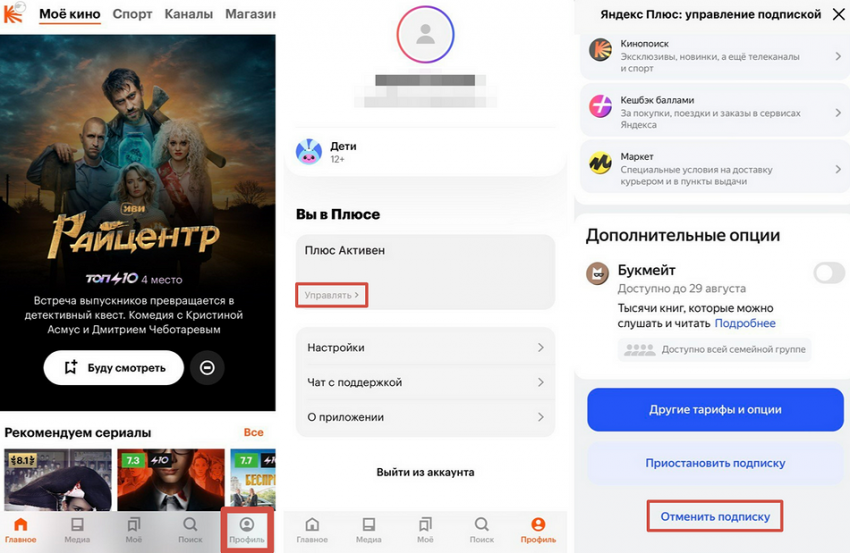This screenshot has height=553, width=850.
Task: Open the Главное home icon in the middle screen's bottom bar
Action: pos(312,524)
